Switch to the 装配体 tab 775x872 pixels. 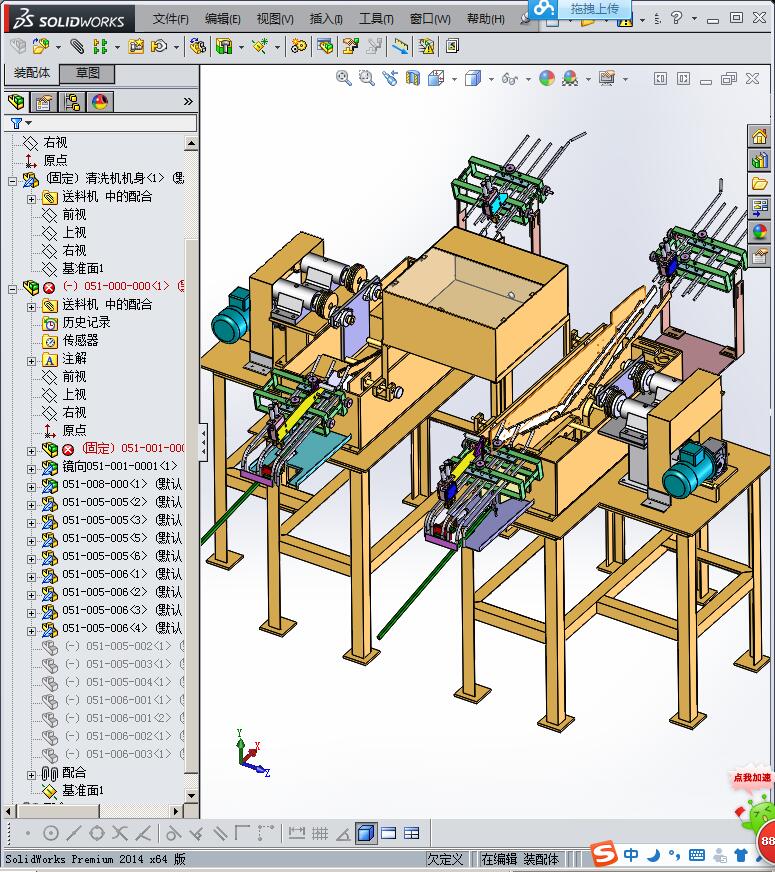coord(32,73)
